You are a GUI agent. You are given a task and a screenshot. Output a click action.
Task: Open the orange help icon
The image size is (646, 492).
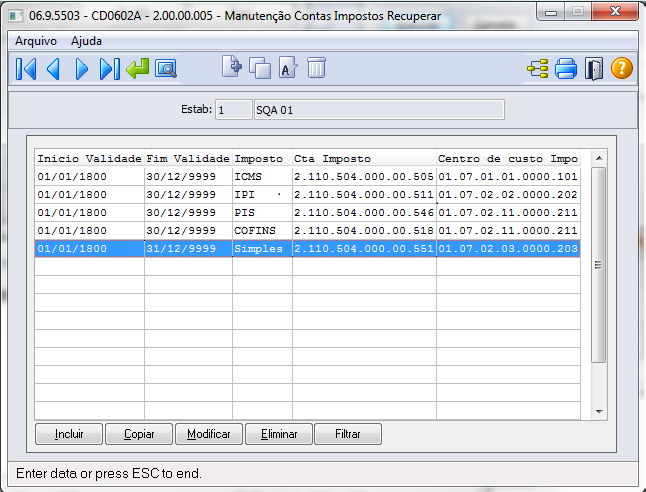coord(622,68)
